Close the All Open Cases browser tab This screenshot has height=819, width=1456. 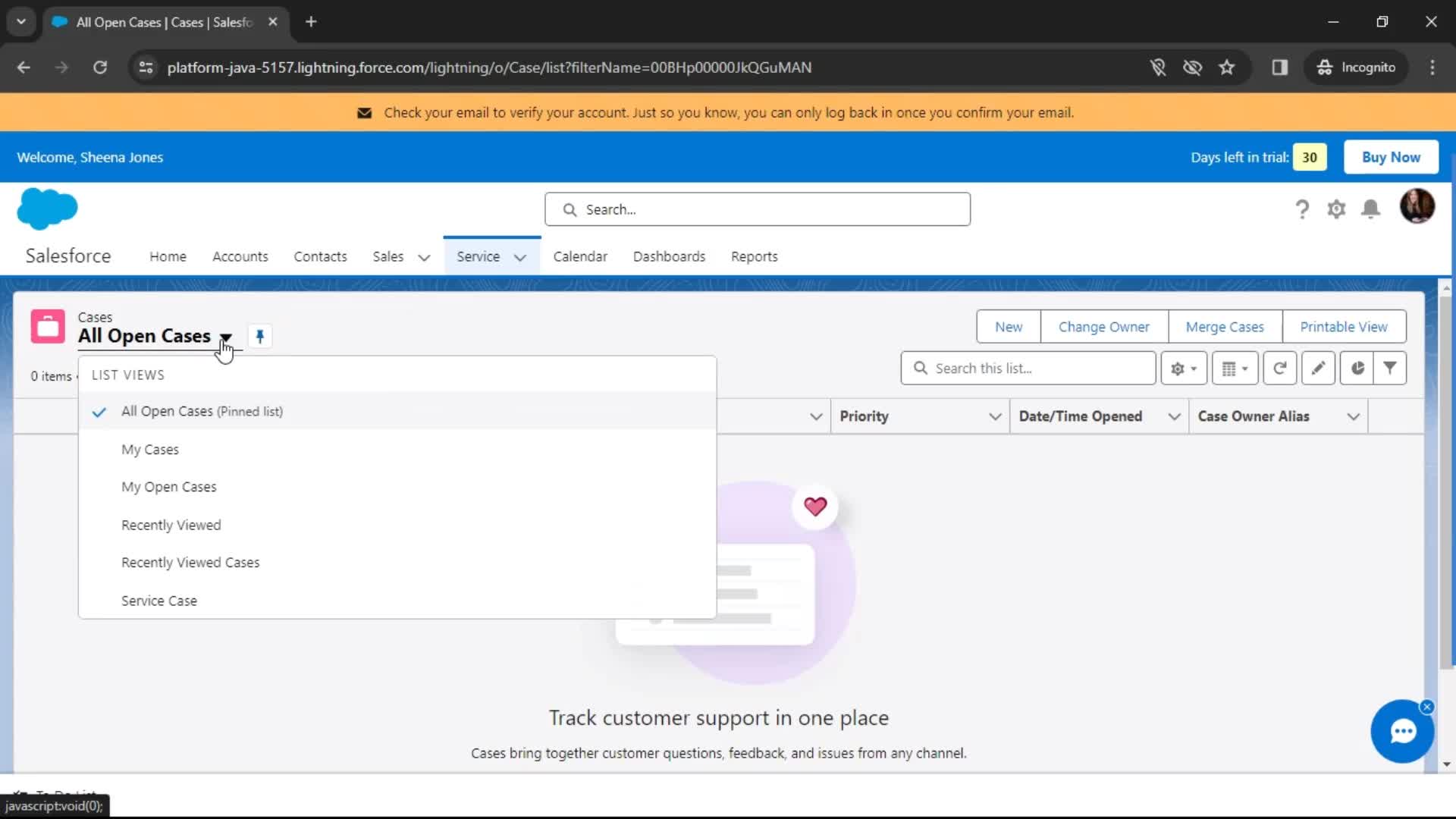(273, 22)
